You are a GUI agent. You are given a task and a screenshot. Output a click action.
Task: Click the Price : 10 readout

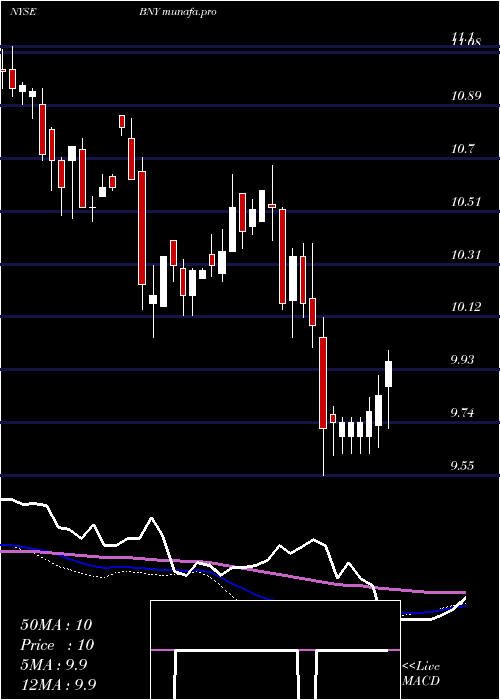point(57,645)
